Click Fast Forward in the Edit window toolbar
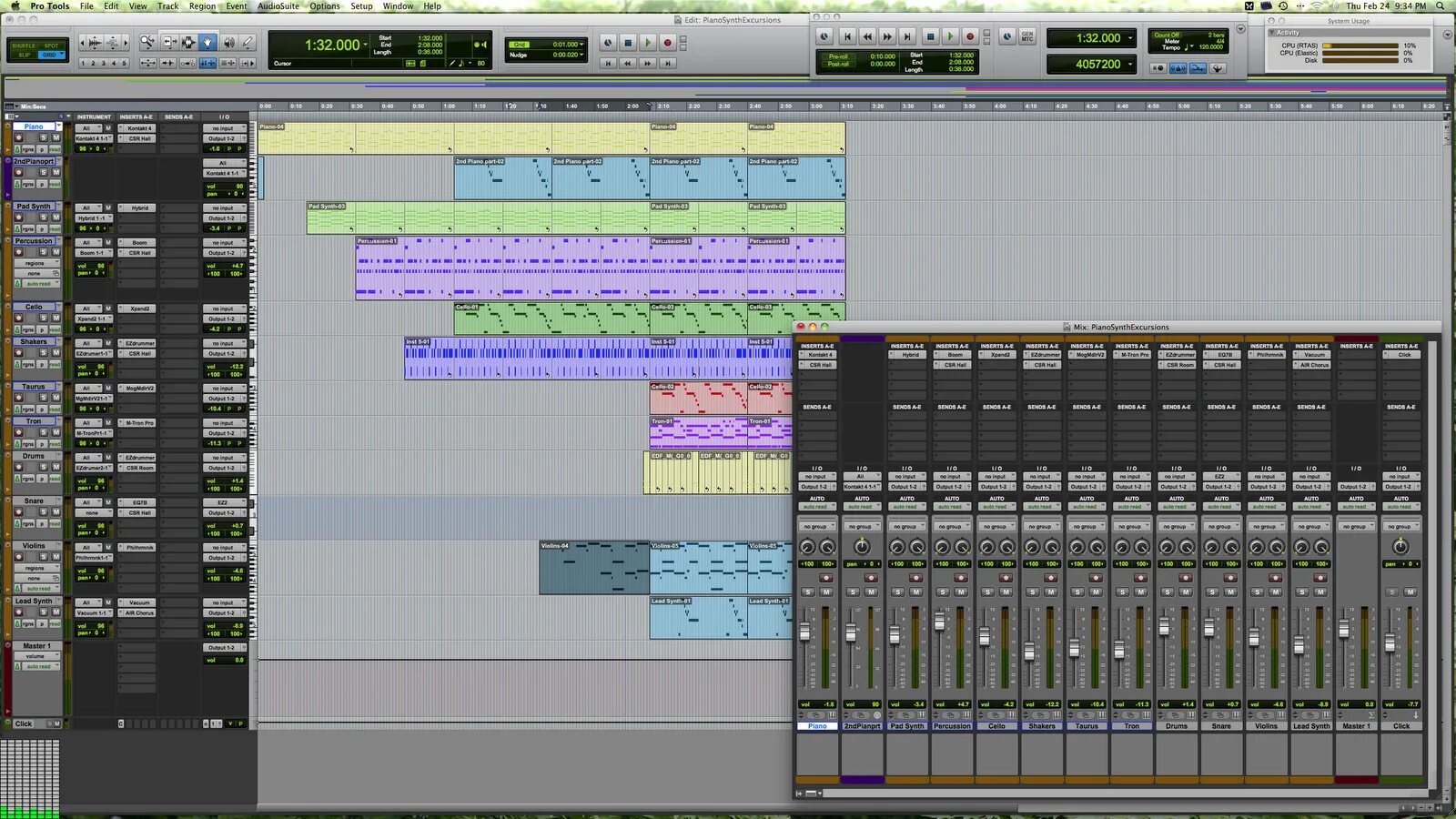Screen dimensions: 1456x819 coord(647,63)
